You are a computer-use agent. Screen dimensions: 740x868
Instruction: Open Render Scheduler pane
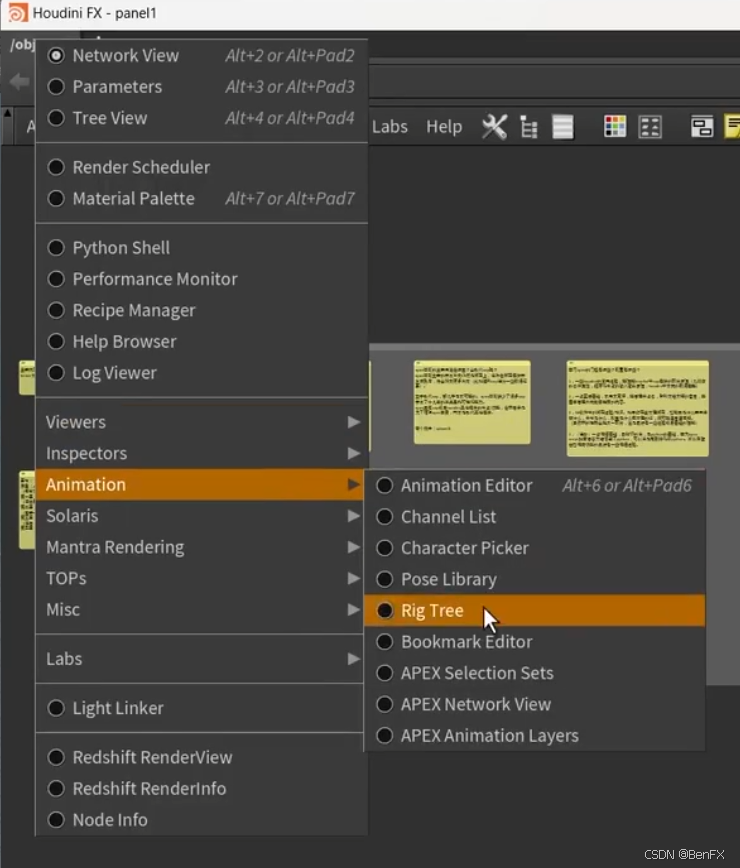(201, 167)
